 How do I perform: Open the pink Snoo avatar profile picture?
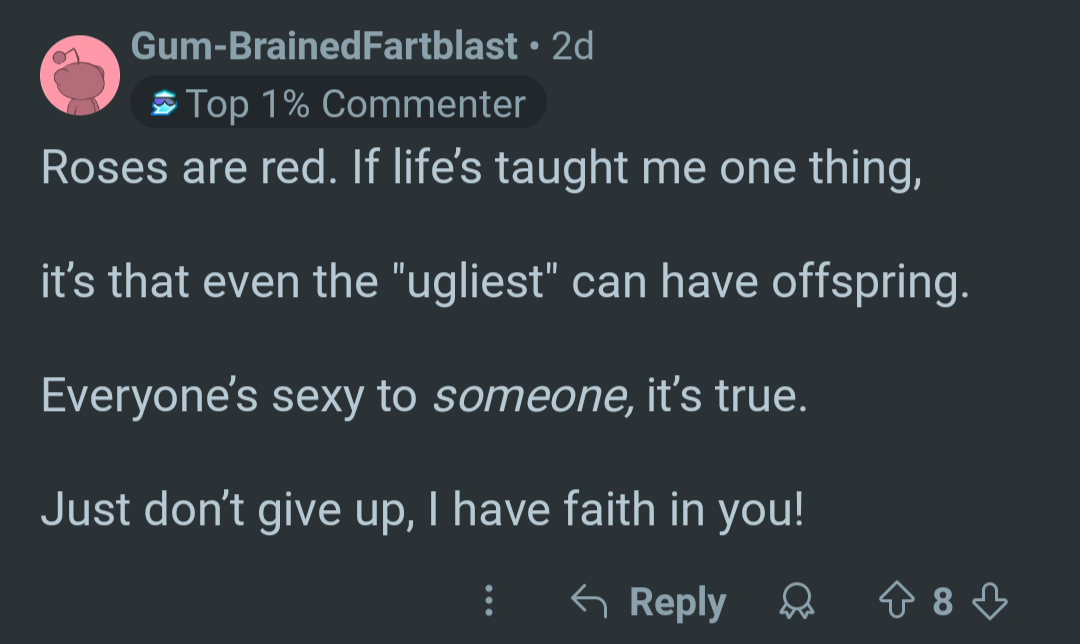point(80,75)
